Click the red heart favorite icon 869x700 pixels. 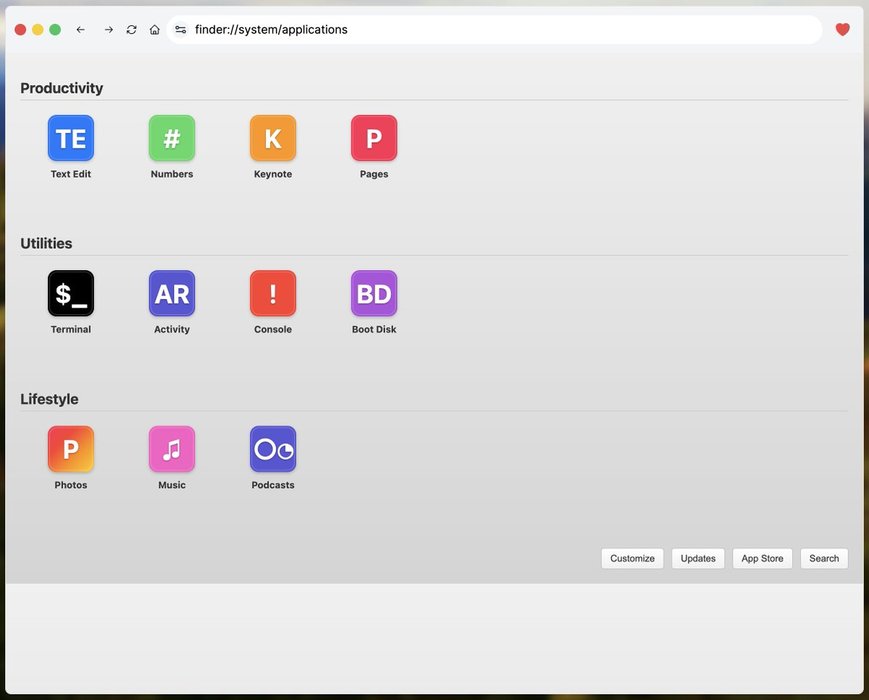(x=842, y=29)
